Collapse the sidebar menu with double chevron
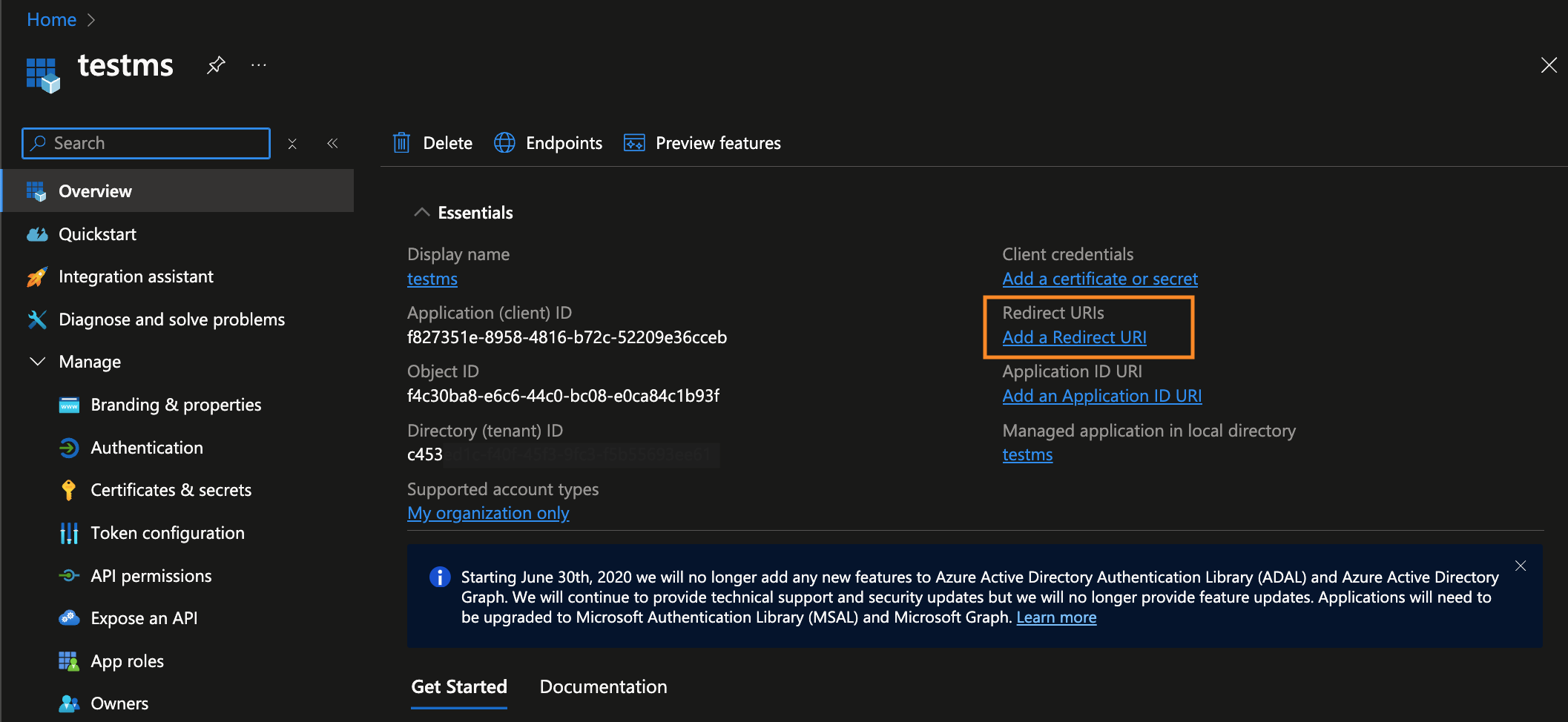 click(x=332, y=143)
